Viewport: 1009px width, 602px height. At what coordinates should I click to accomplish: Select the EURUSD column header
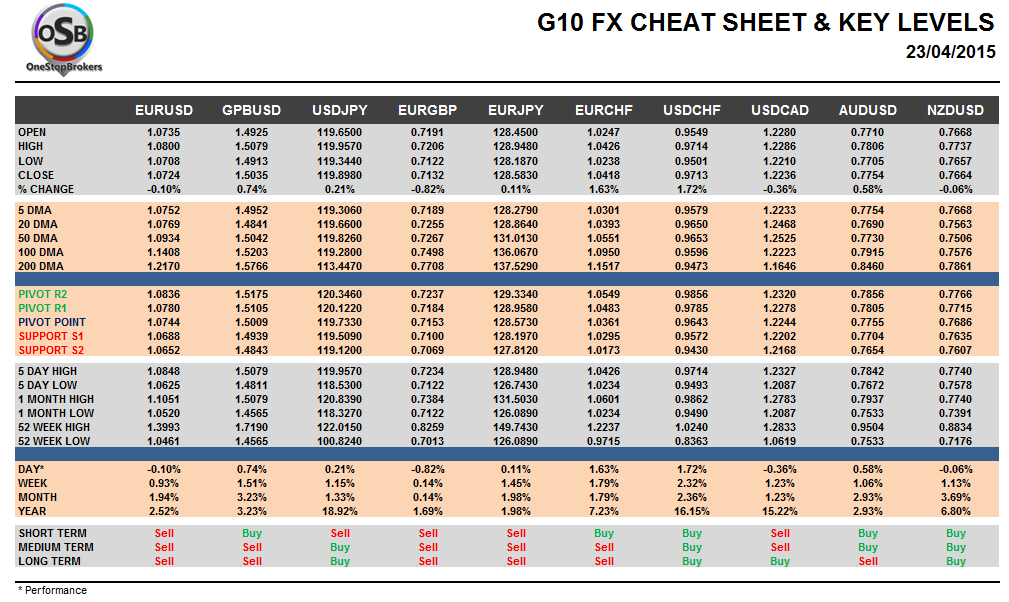[x=164, y=110]
